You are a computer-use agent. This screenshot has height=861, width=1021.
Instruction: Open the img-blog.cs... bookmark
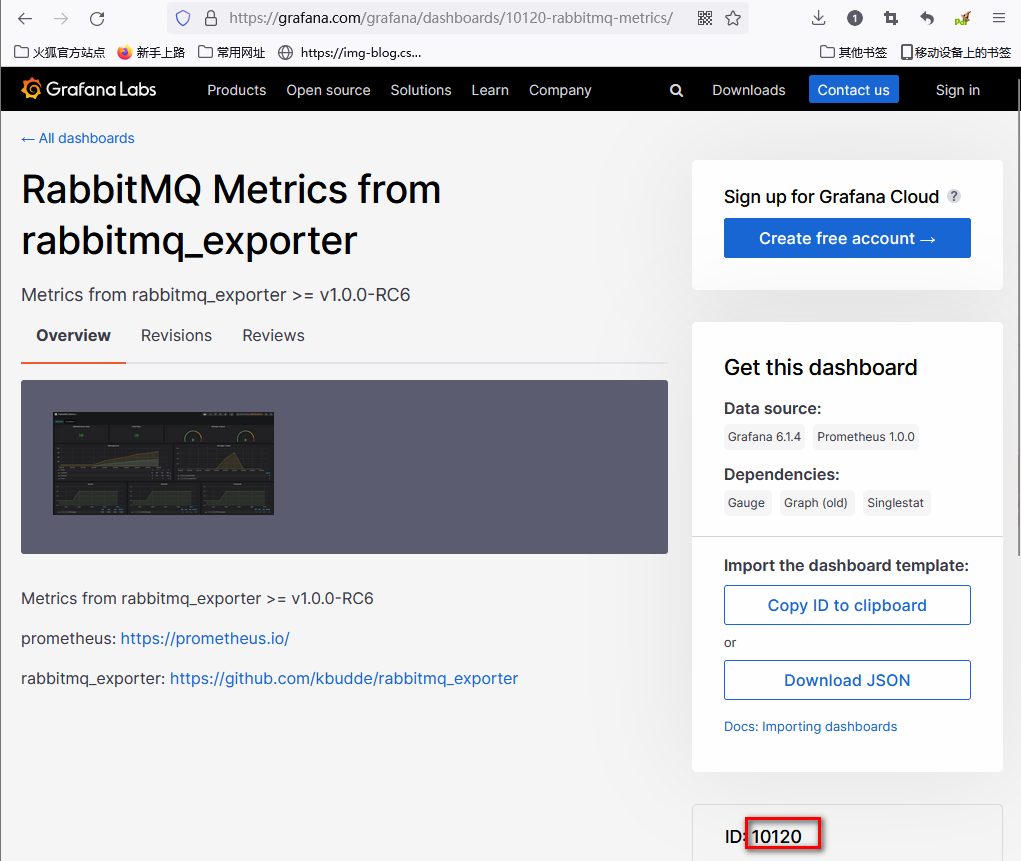[350, 53]
